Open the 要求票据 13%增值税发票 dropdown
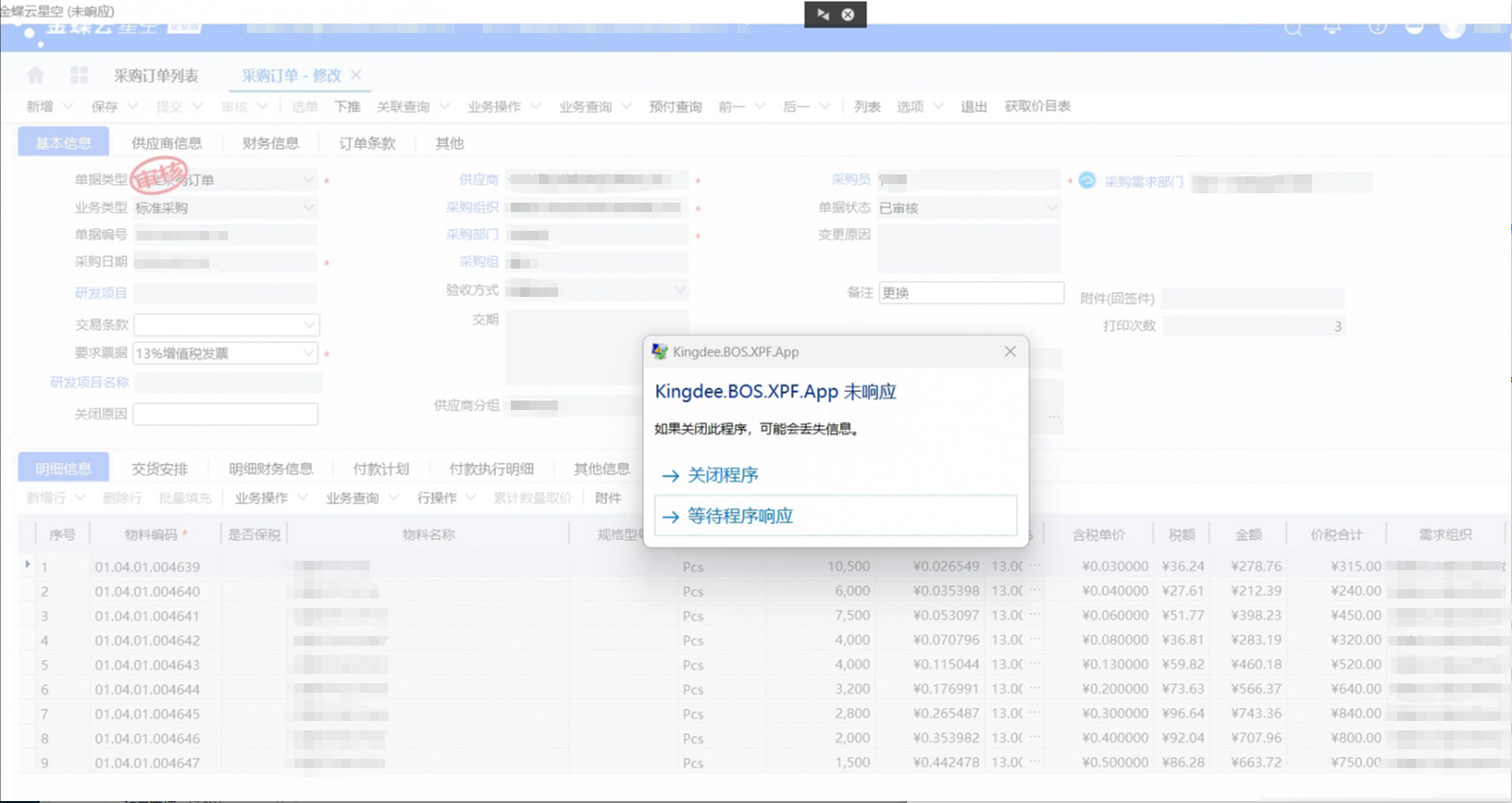 tap(308, 352)
